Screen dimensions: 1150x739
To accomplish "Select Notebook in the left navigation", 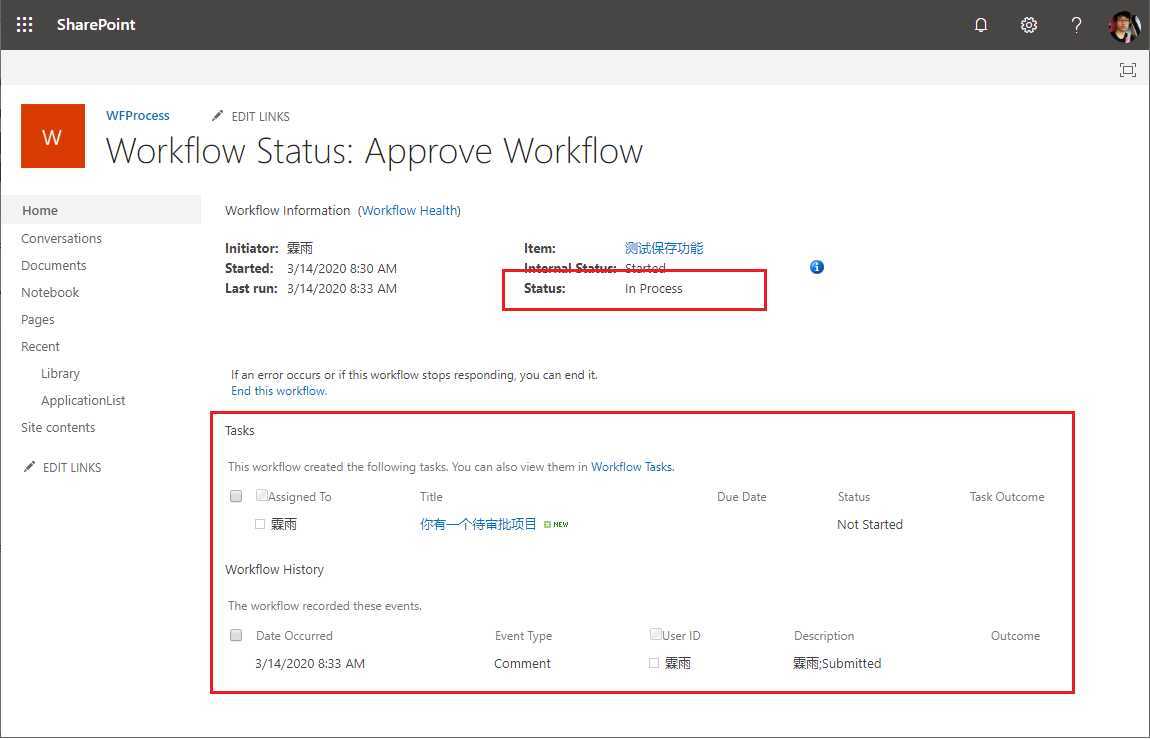I will tap(50, 293).
